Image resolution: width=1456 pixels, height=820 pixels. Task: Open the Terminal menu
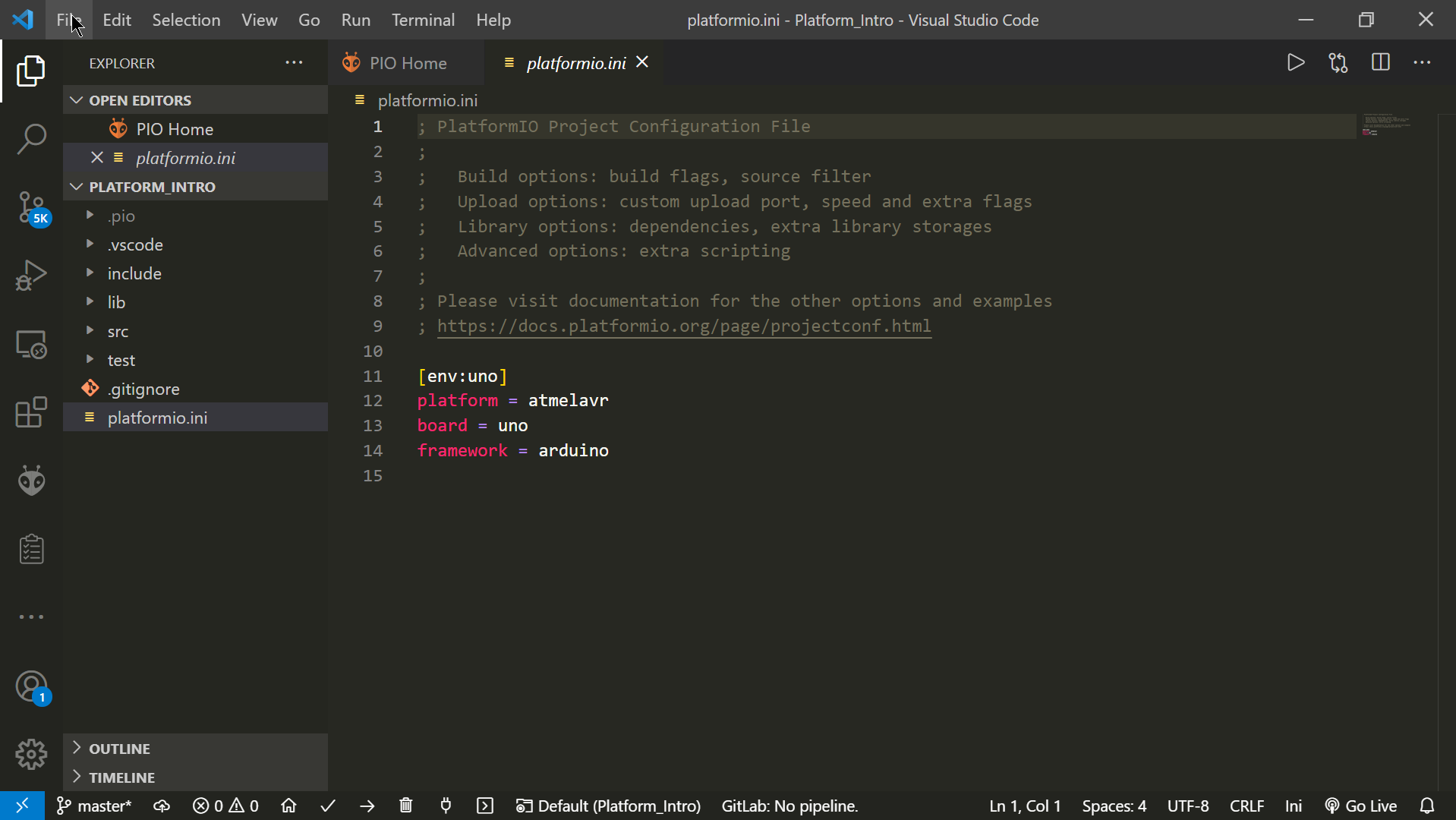pyautogui.click(x=423, y=20)
